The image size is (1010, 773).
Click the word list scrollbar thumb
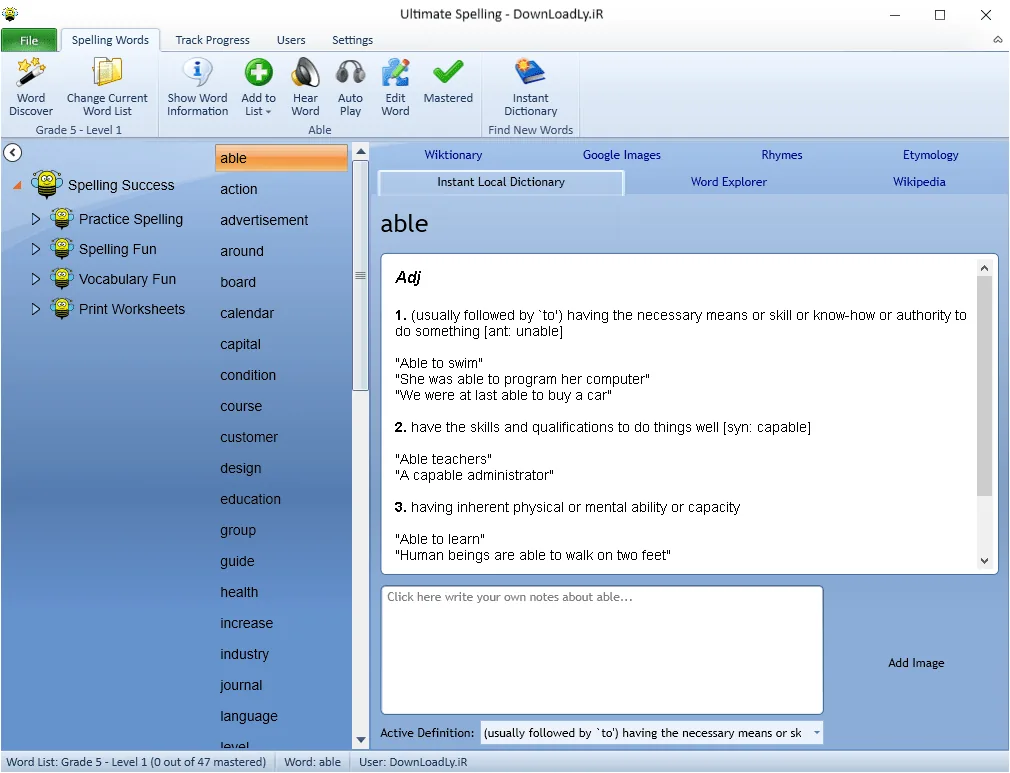tap(361, 275)
